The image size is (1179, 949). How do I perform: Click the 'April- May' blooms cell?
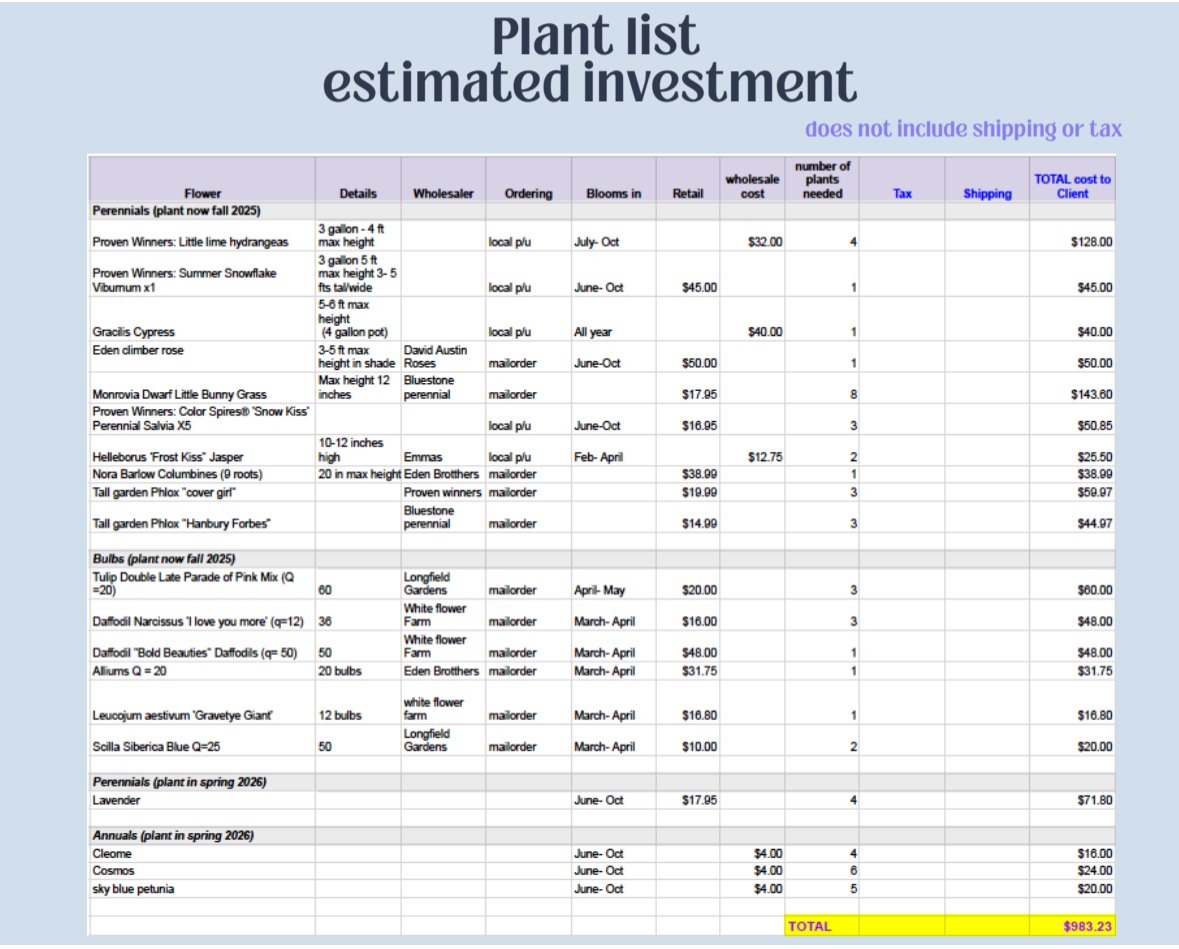tap(614, 584)
